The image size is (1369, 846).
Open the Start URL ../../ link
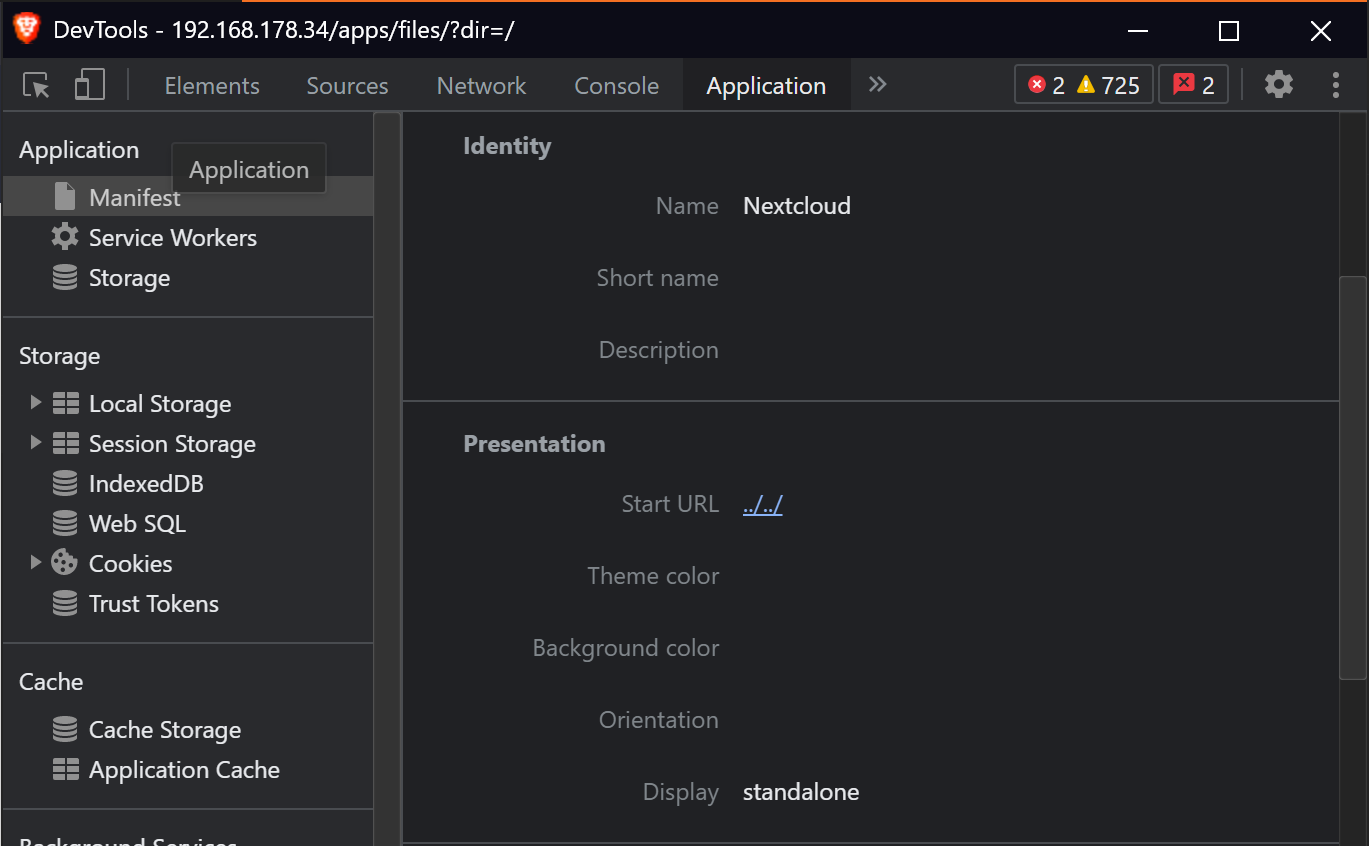[x=763, y=504]
